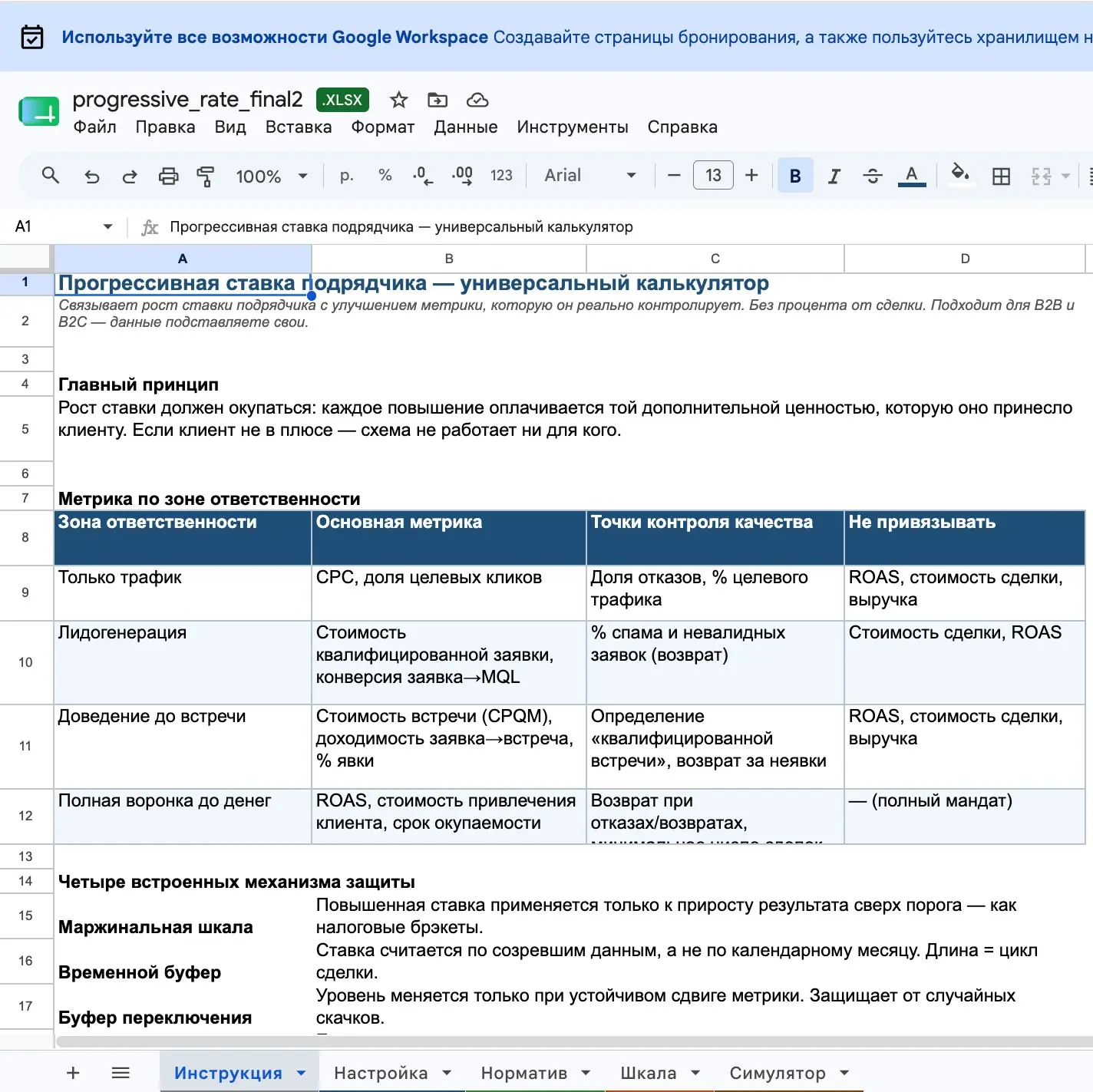Open the name box dropdown arrow
The height and width of the screenshot is (1092, 1093).
(107, 226)
